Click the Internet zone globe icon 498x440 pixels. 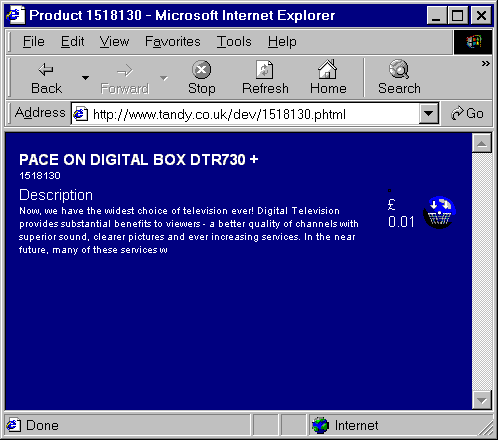(320, 426)
